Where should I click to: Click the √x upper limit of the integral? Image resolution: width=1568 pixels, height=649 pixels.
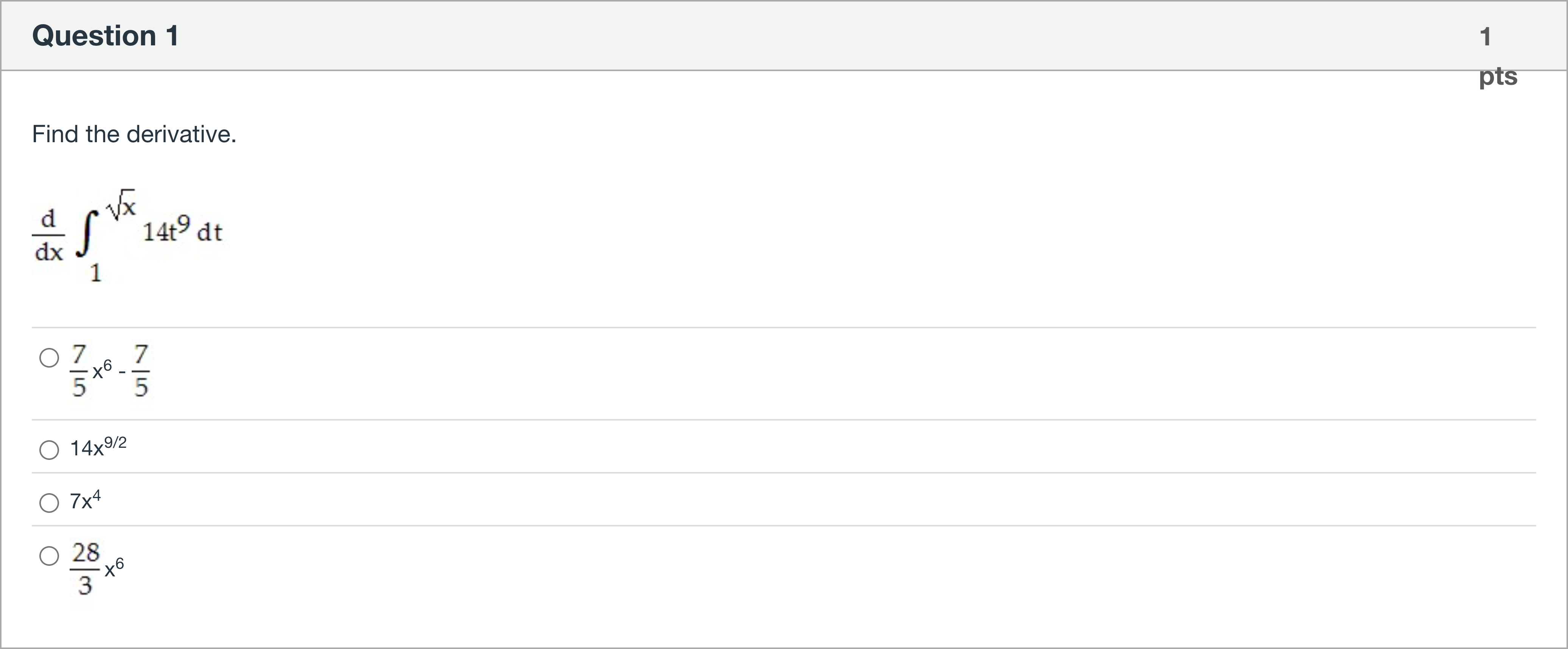pyautogui.click(x=121, y=204)
